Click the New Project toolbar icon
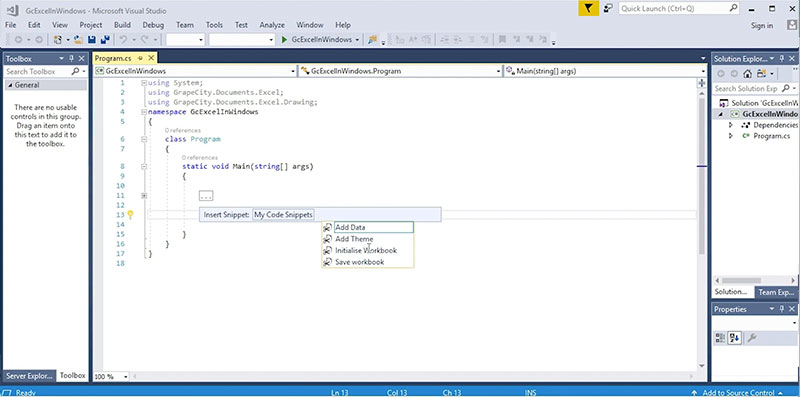This screenshot has height=397, width=800. 58,39
